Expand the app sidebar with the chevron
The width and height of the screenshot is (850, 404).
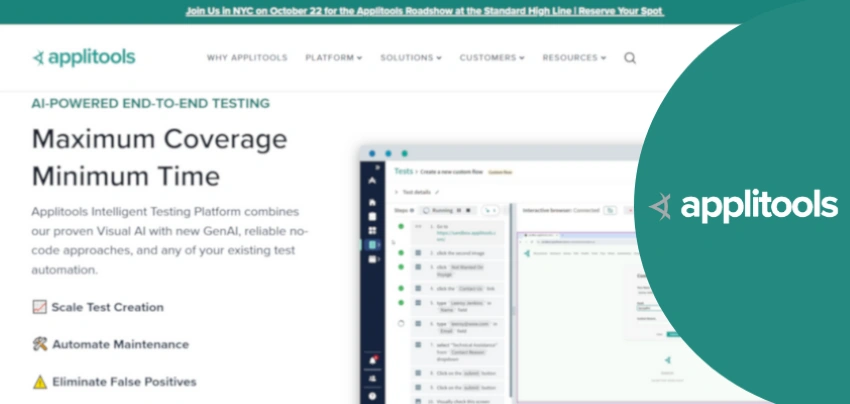(x=377, y=168)
